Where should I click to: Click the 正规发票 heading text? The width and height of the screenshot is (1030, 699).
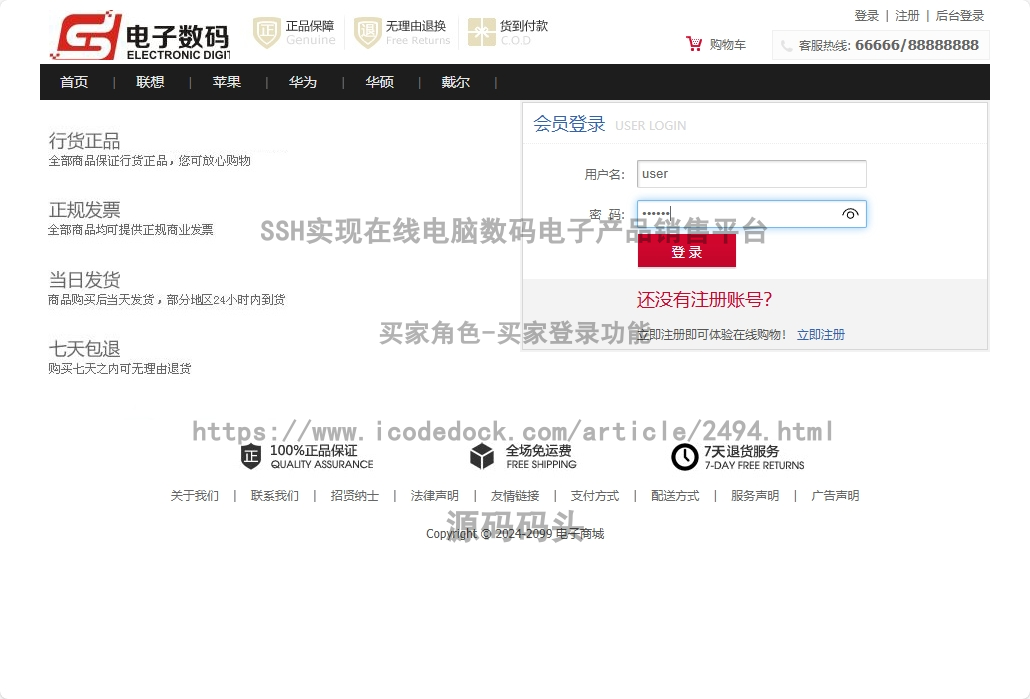[x=84, y=210]
